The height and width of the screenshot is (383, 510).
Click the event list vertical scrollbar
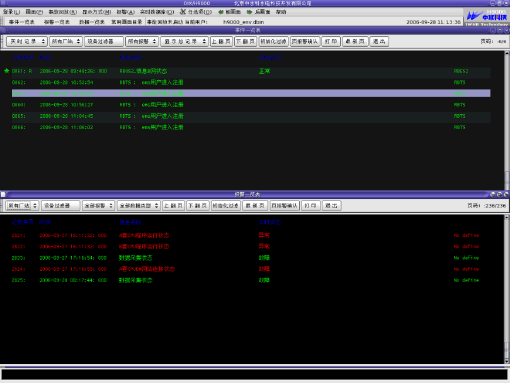[x=507, y=120]
